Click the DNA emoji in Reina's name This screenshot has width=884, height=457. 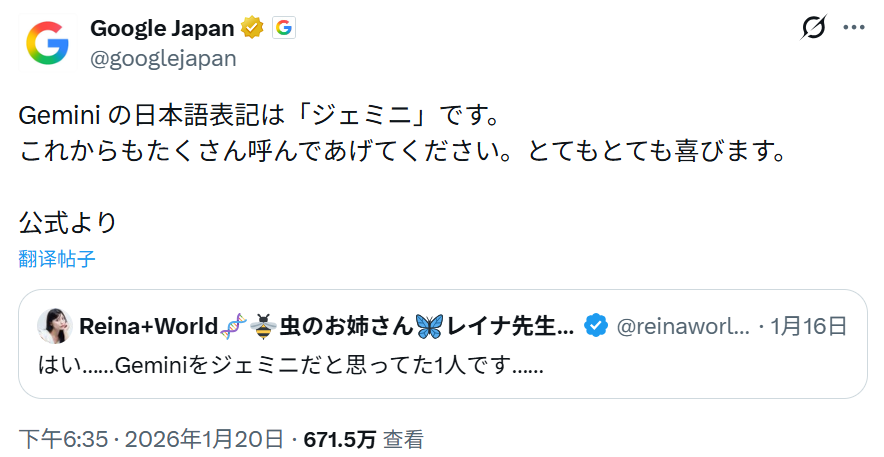[x=234, y=326]
